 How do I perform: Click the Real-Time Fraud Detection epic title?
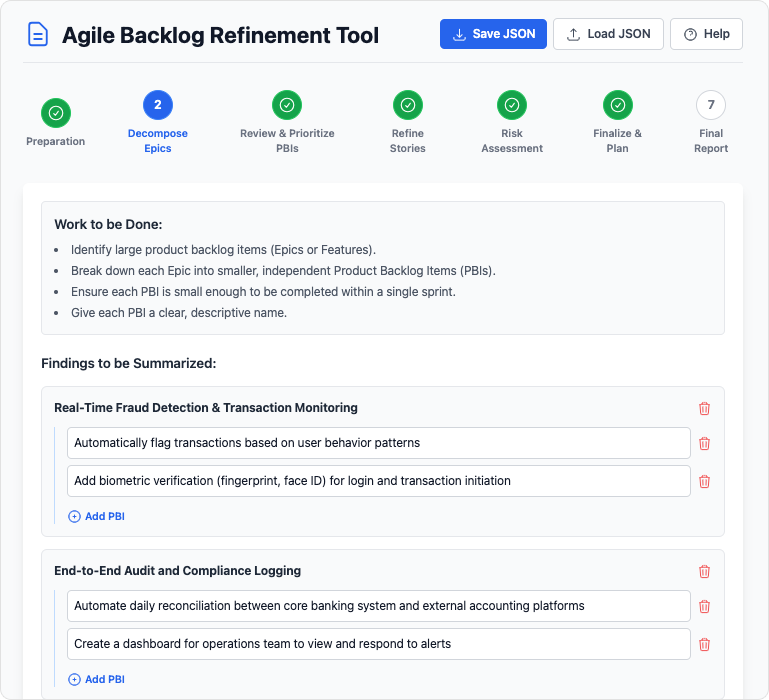tap(206, 408)
